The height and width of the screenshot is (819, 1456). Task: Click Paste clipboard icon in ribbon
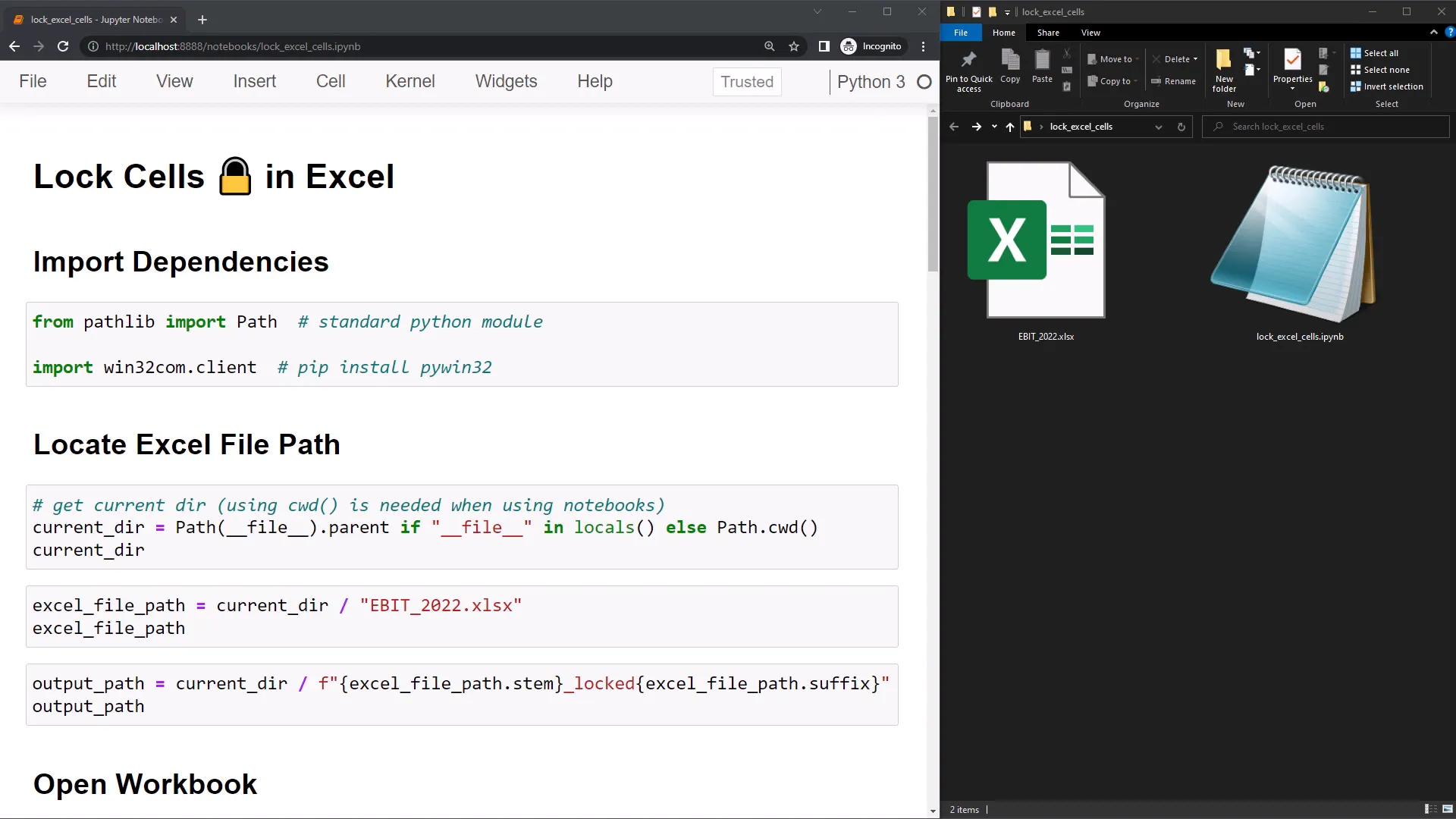(x=1042, y=61)
